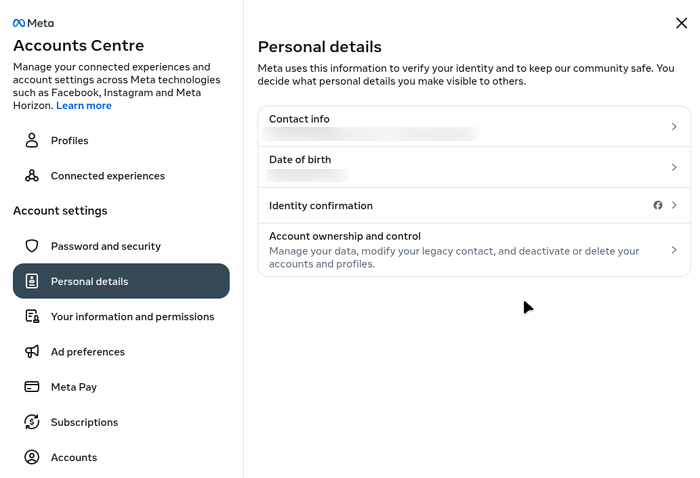
Task: Go to the Ad preferences section
Action: click(88, 352)
